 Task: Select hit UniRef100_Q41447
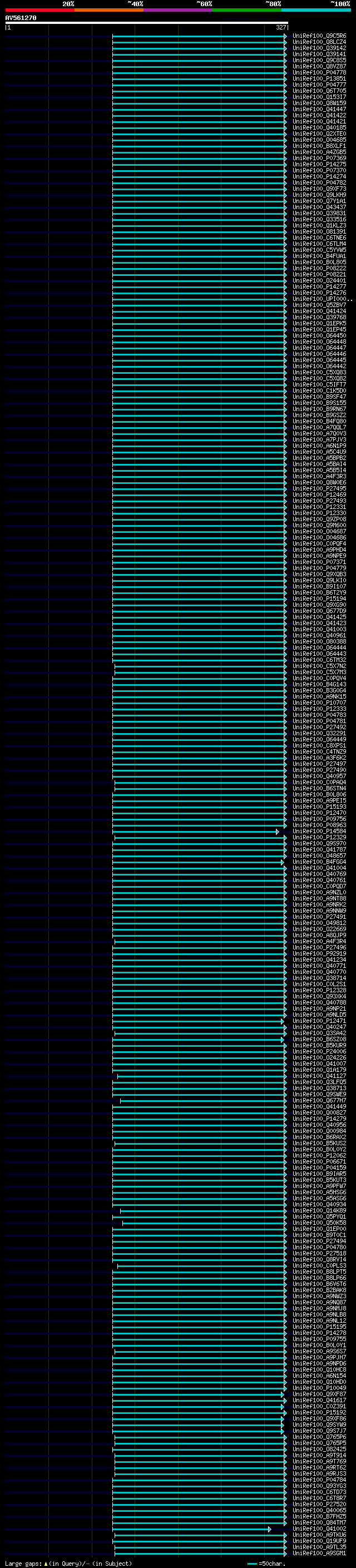[x=319, y=109]
